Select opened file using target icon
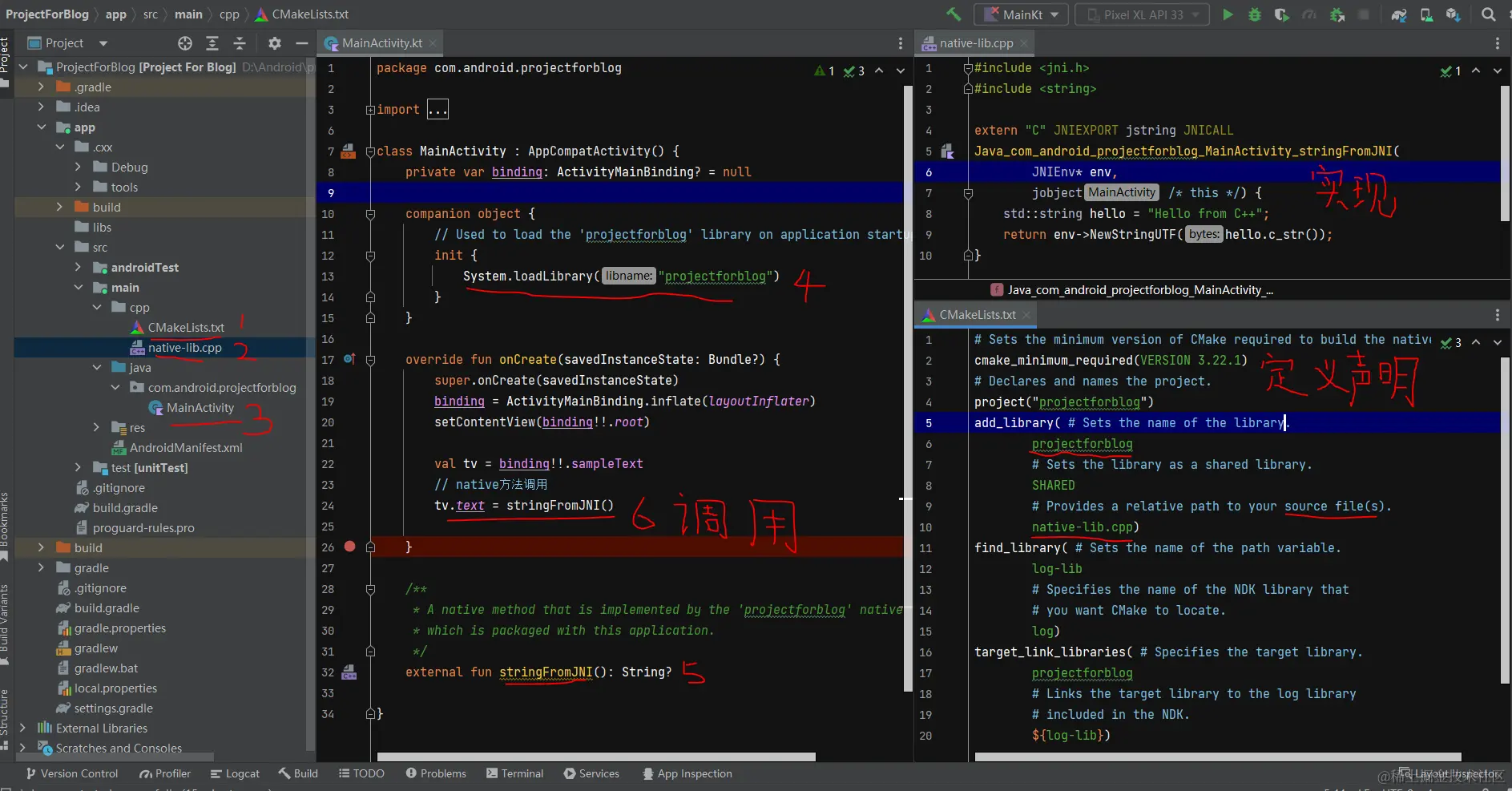This screenshot has height=791, width=1512. [185, 43]
